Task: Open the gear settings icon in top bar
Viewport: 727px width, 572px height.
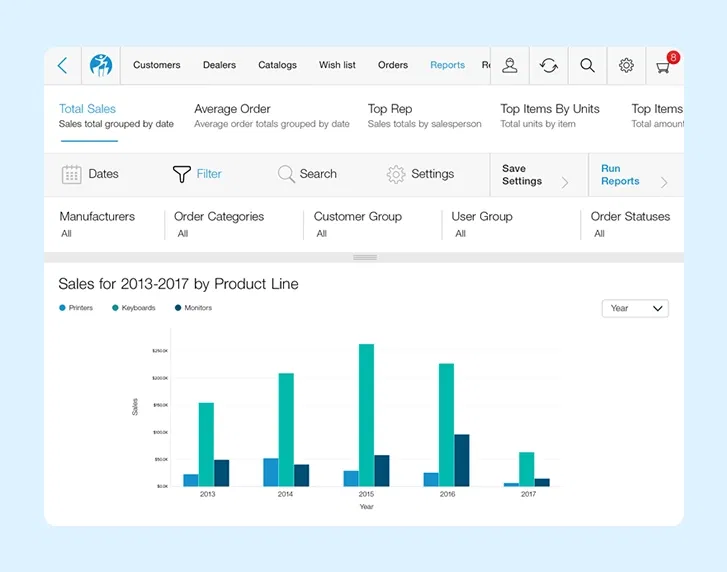Action: coord(626,65)
